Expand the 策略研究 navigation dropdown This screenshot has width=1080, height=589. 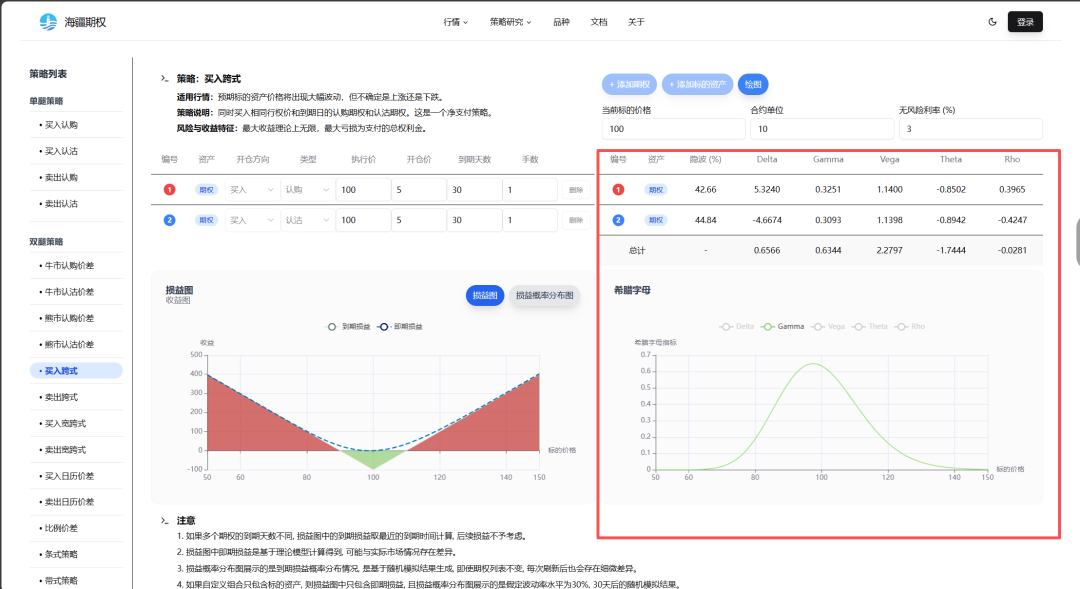[510, 22]
